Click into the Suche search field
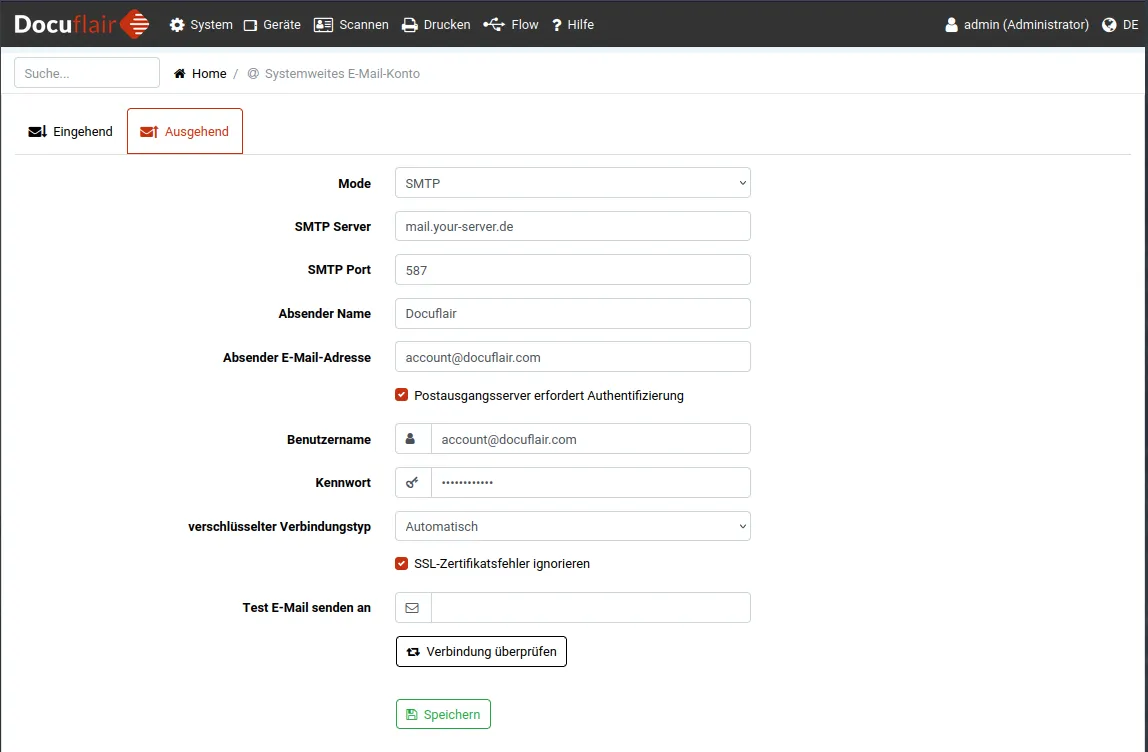This screenshot has width=1148, height=752. pos(87,73)
